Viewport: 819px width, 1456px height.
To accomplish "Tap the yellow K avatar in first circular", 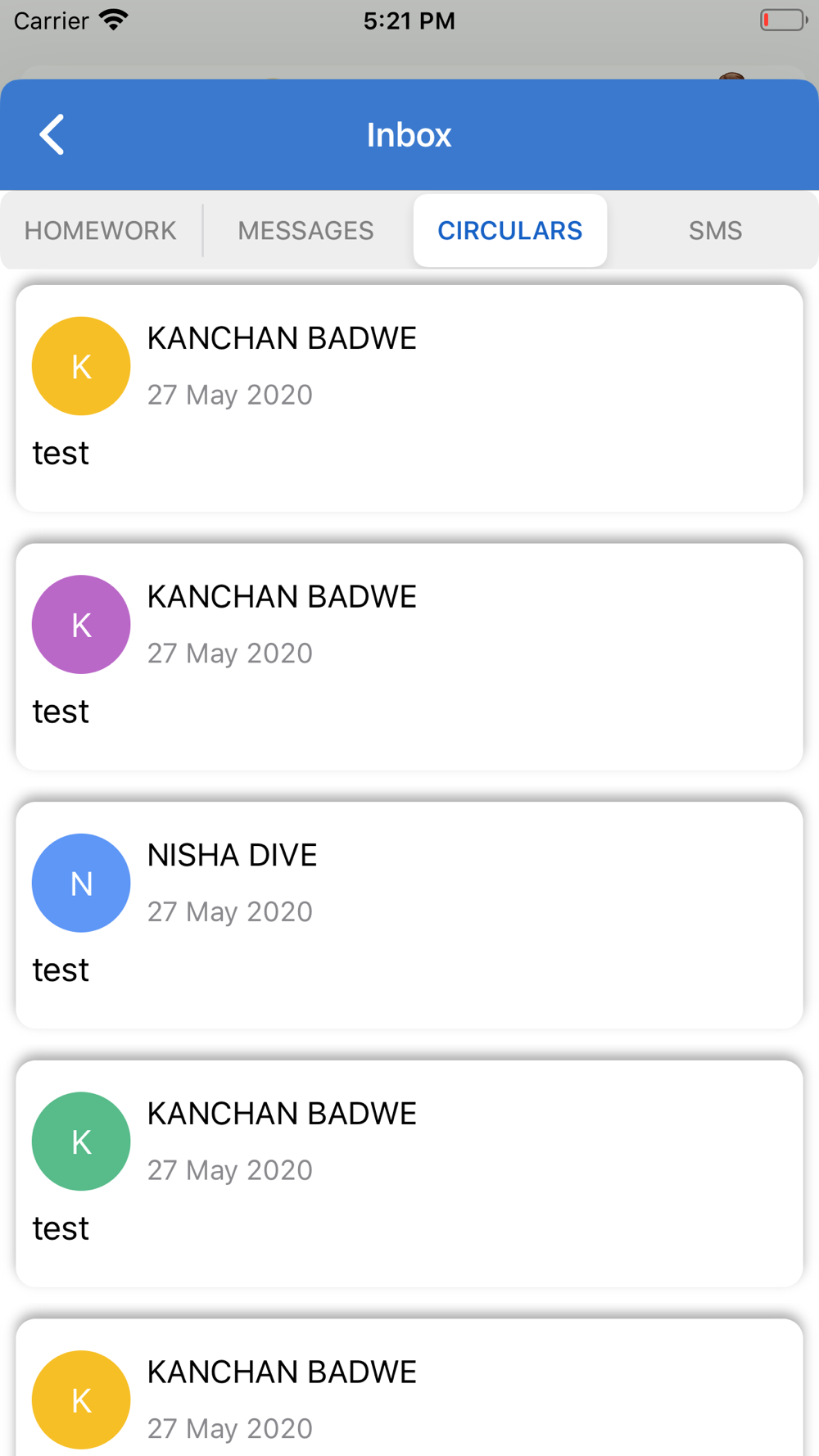I will pyautogui.click(x=81, y=366).
